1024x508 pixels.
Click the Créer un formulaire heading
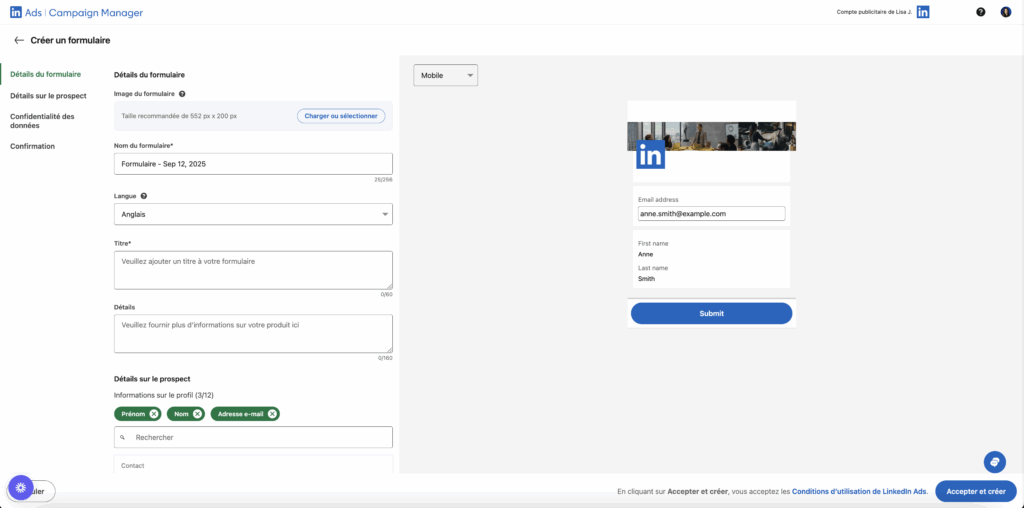pyautogui.click(x=71, y=40)
